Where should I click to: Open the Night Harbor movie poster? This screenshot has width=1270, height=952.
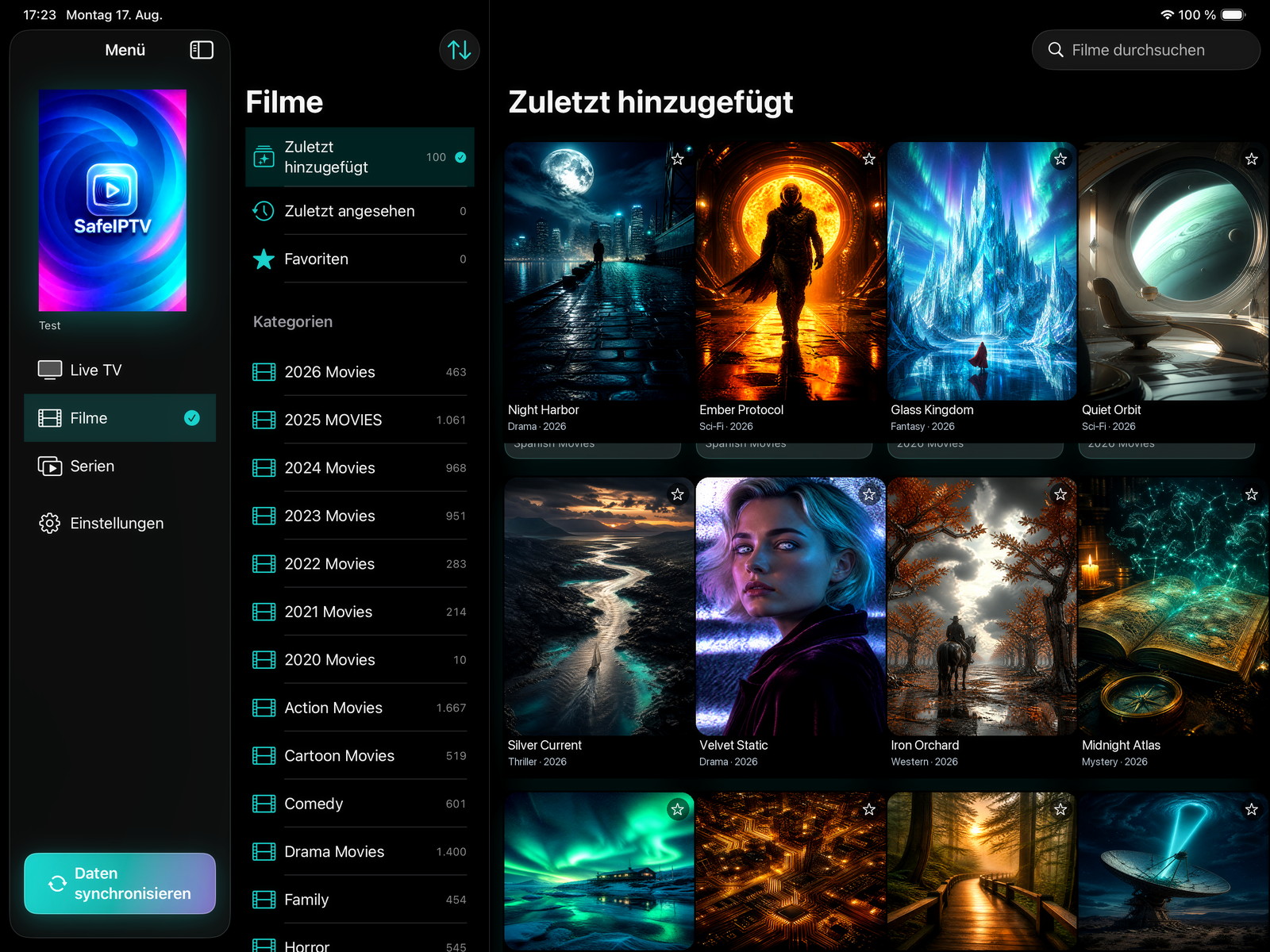tap(599, 271)
